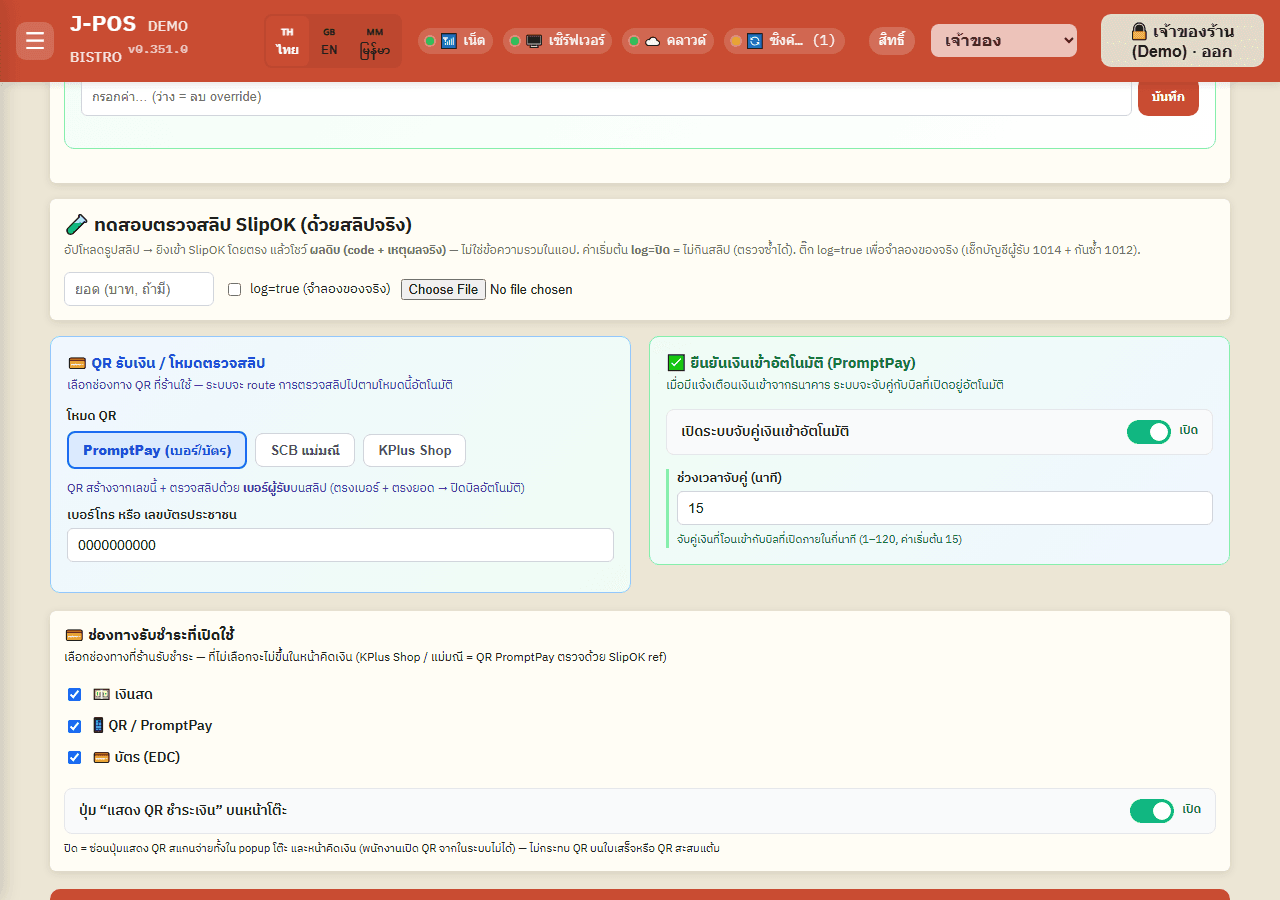This screenshot has width=1280, height=900.
Task: Open the hamburger menu icon
Action: (35, 41)
